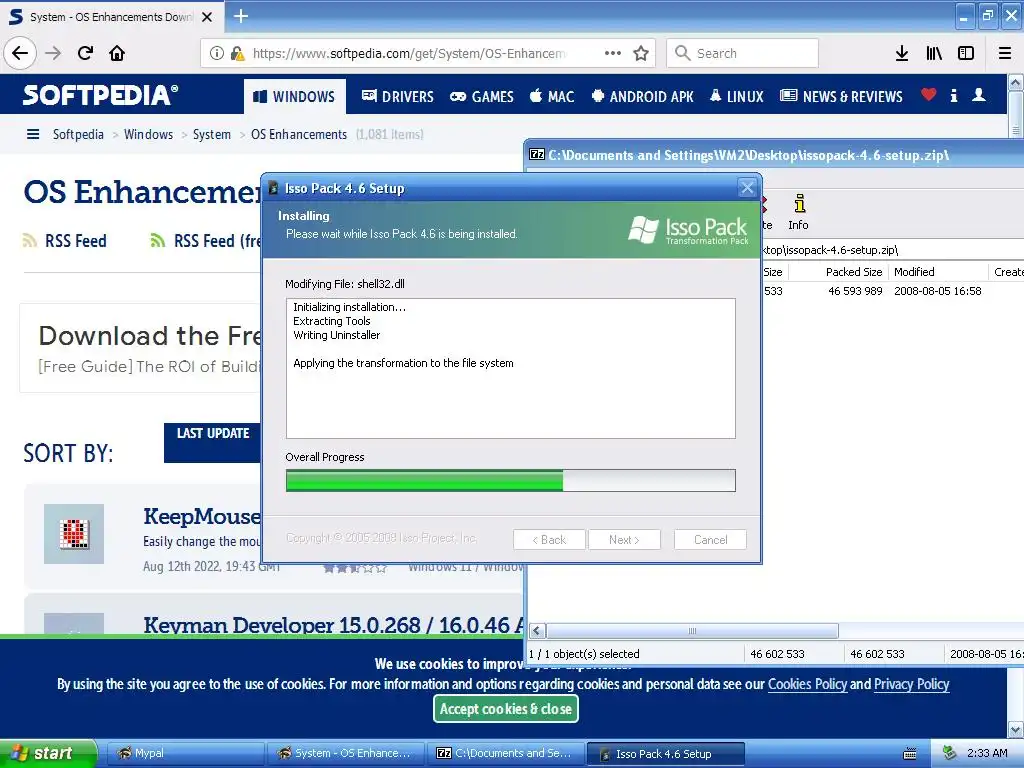Open the MAC section
Screen dimensions: 1024x768
[552, 97]
